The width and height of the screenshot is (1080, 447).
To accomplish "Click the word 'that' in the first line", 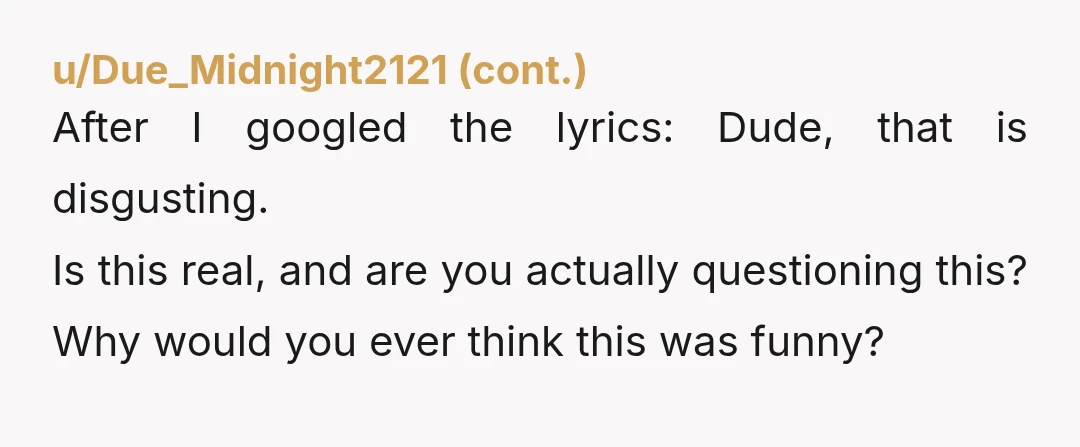I will coord(915,129).
